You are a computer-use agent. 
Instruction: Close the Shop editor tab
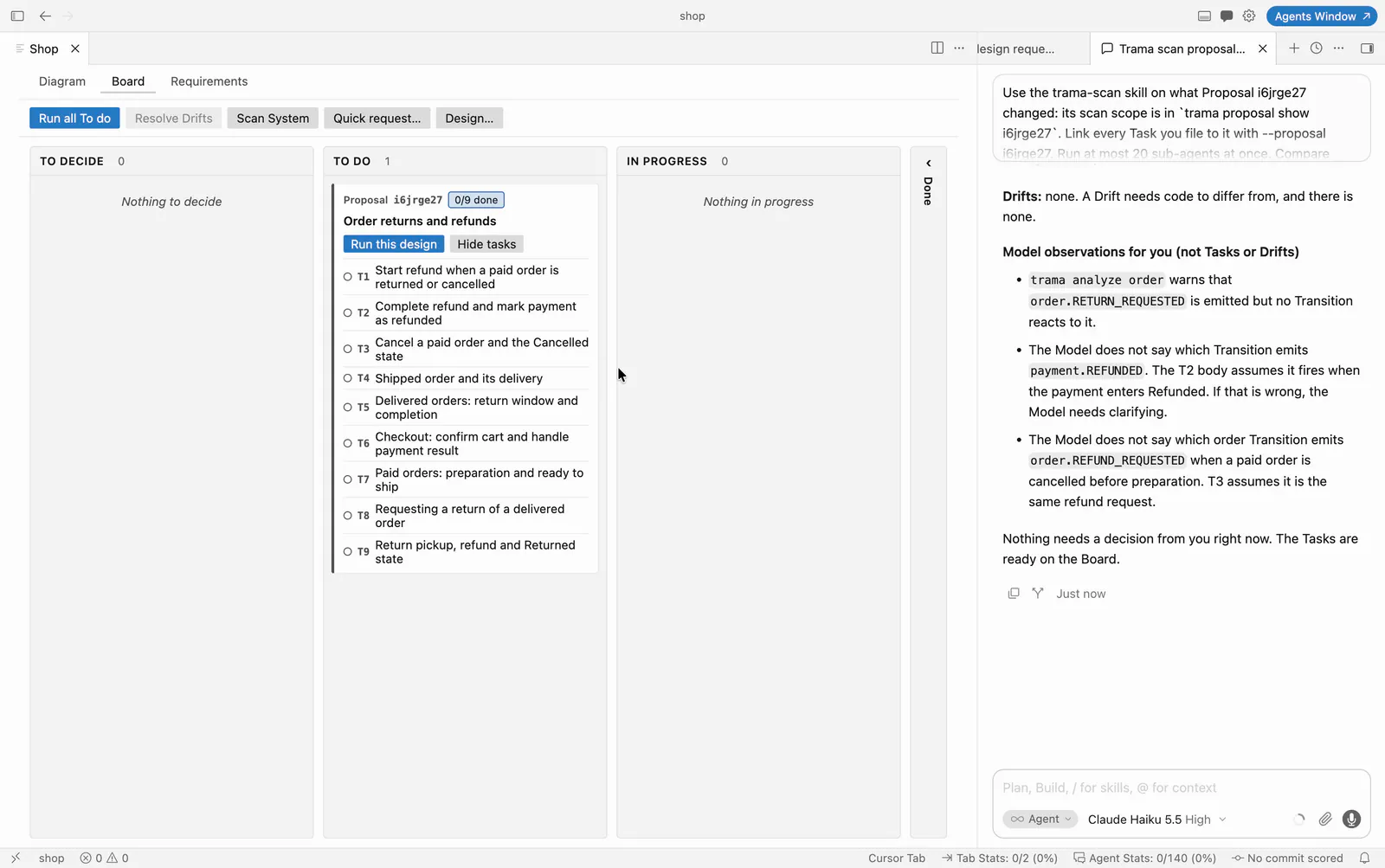click(75, 48)
